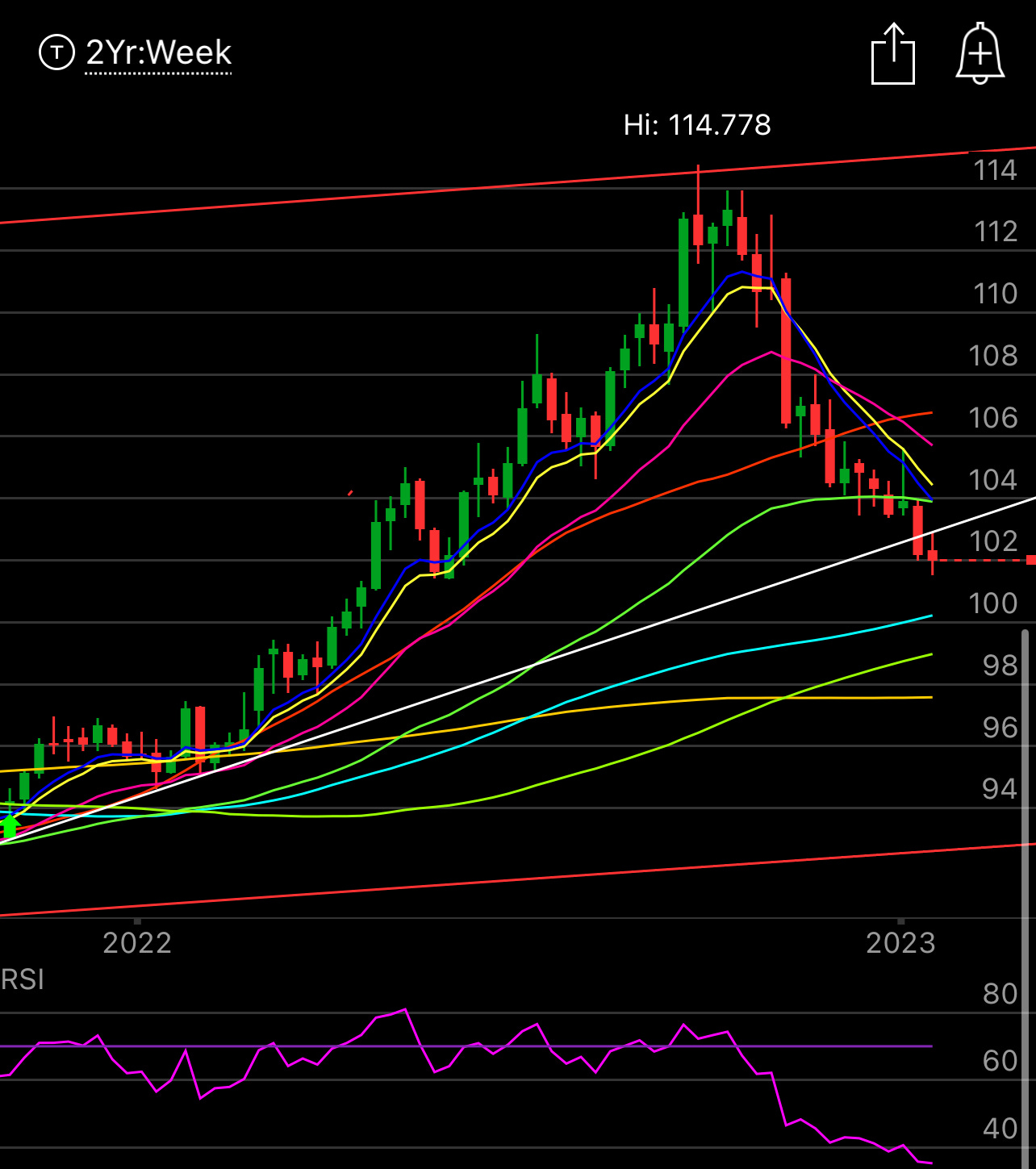Image resolution: width=1036 pixels, height=1169 pixels.
Task: Select the 112 price axis label
Action: click(995, 232)
